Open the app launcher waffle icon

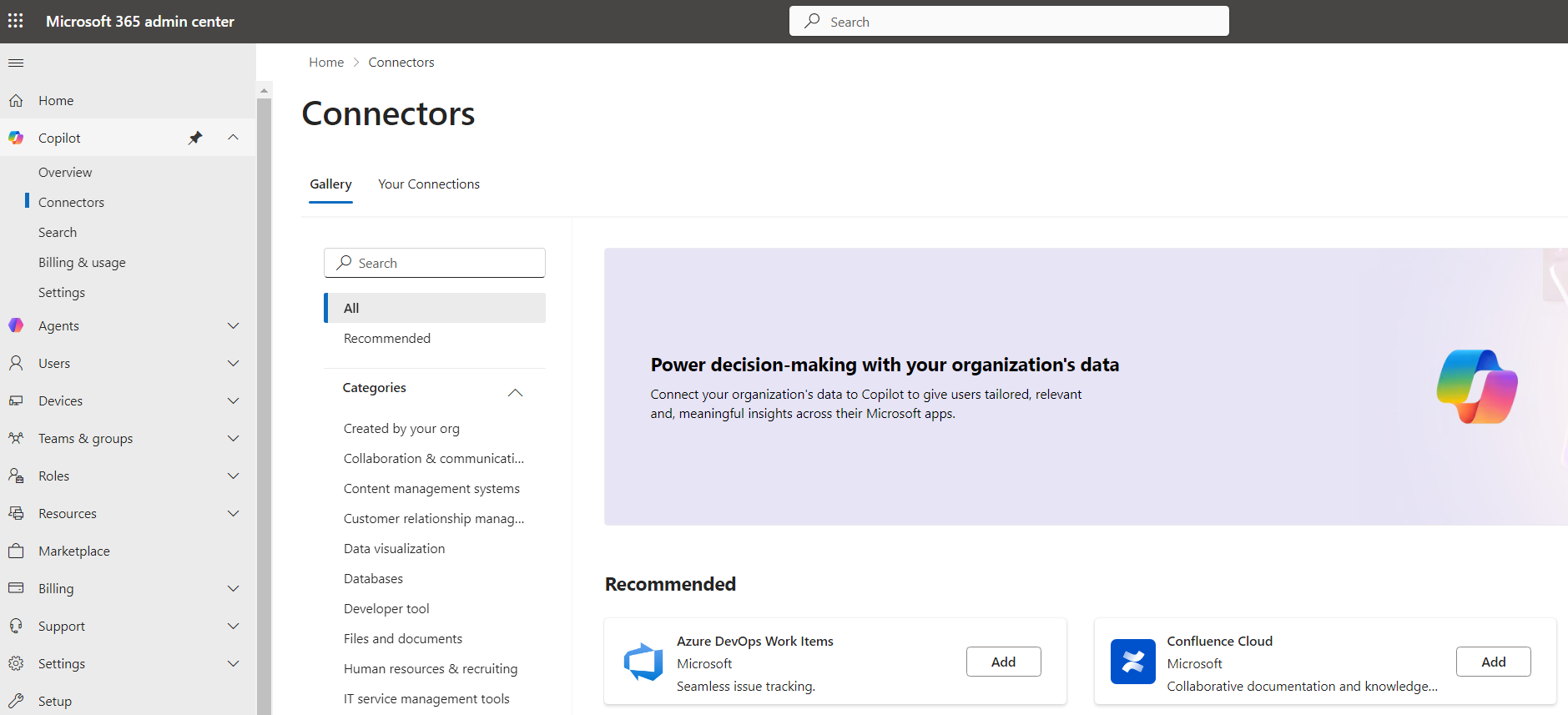coord(16,21)
